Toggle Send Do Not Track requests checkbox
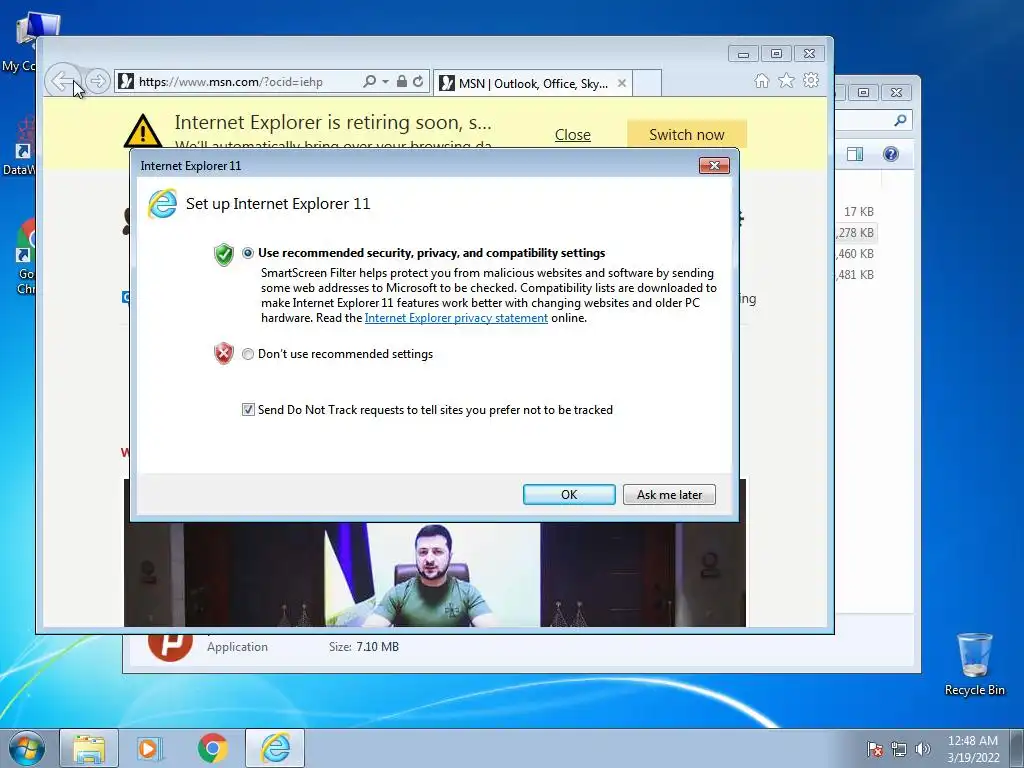This screenshot has height=768, width=1024. coord(248,409)
